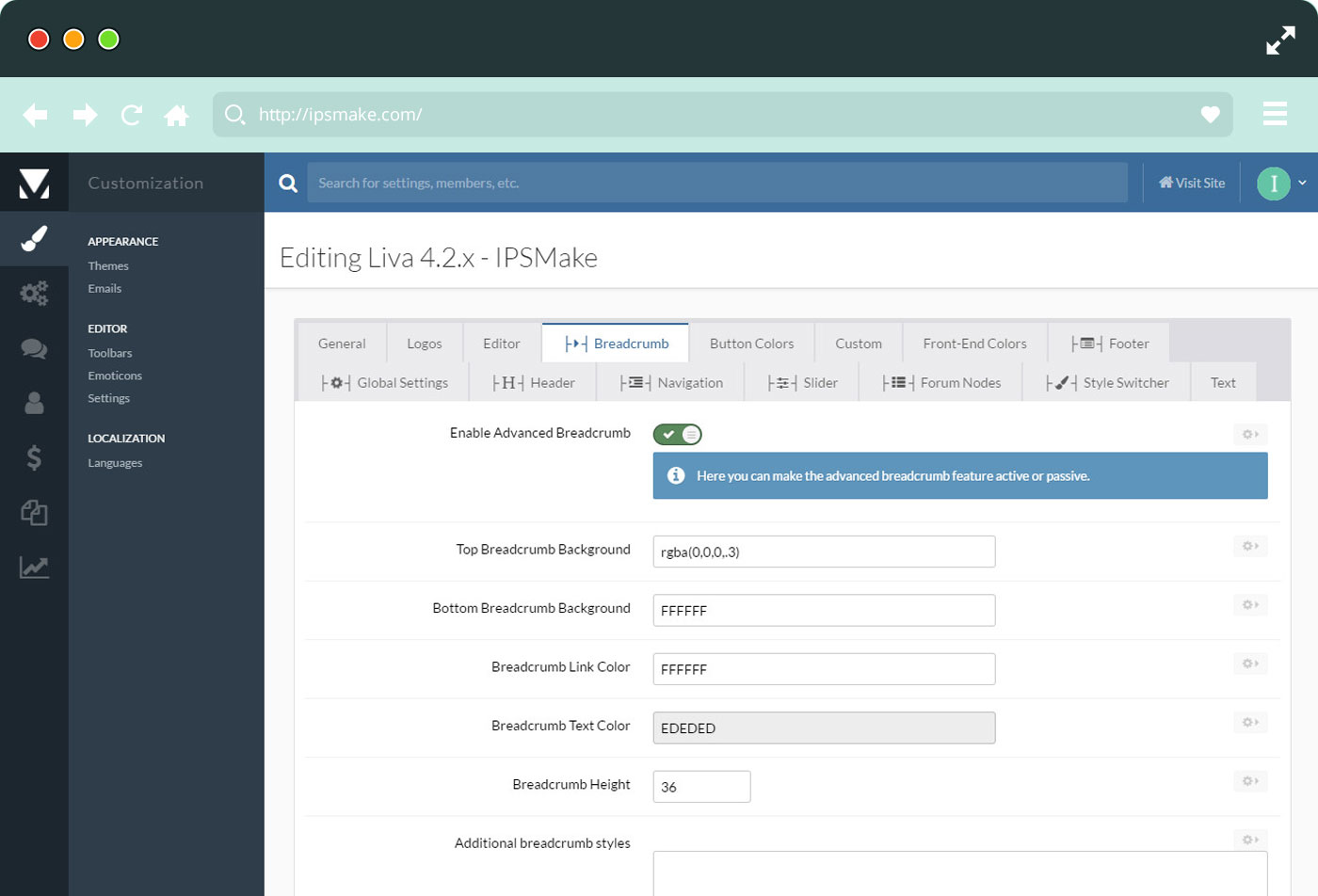Image resolution: width=1318 pixels, height=896 pixels.
Task: Click the magnifier icon in address bar
Action: (235, 115)
